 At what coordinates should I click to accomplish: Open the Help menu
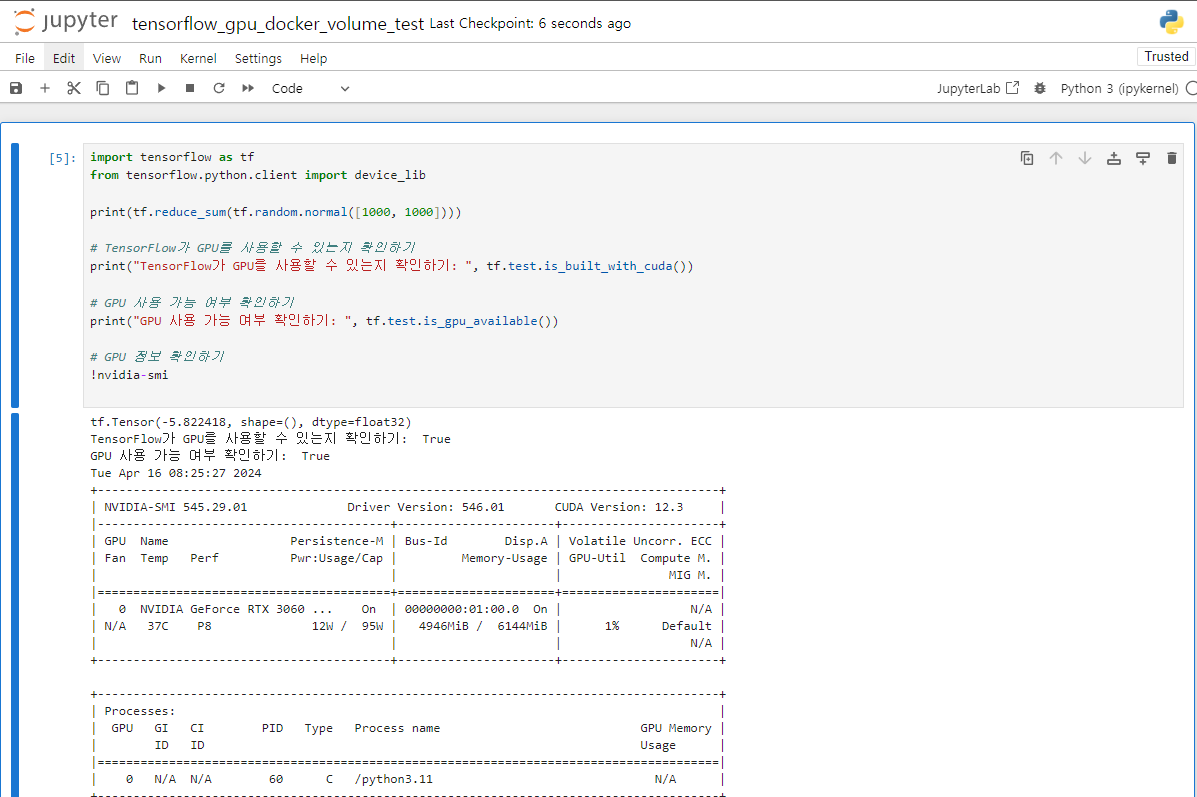point(313,59)
